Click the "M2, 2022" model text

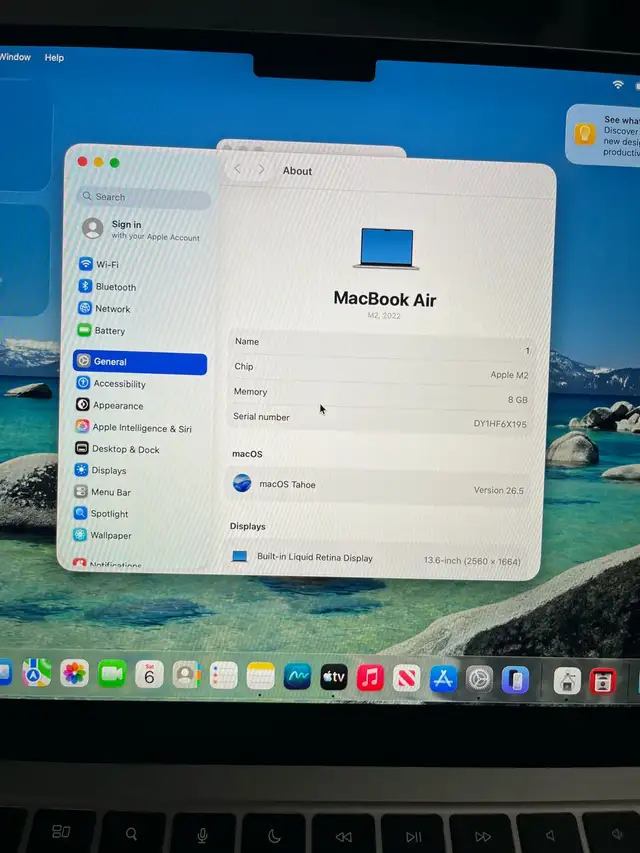(384, 316)
